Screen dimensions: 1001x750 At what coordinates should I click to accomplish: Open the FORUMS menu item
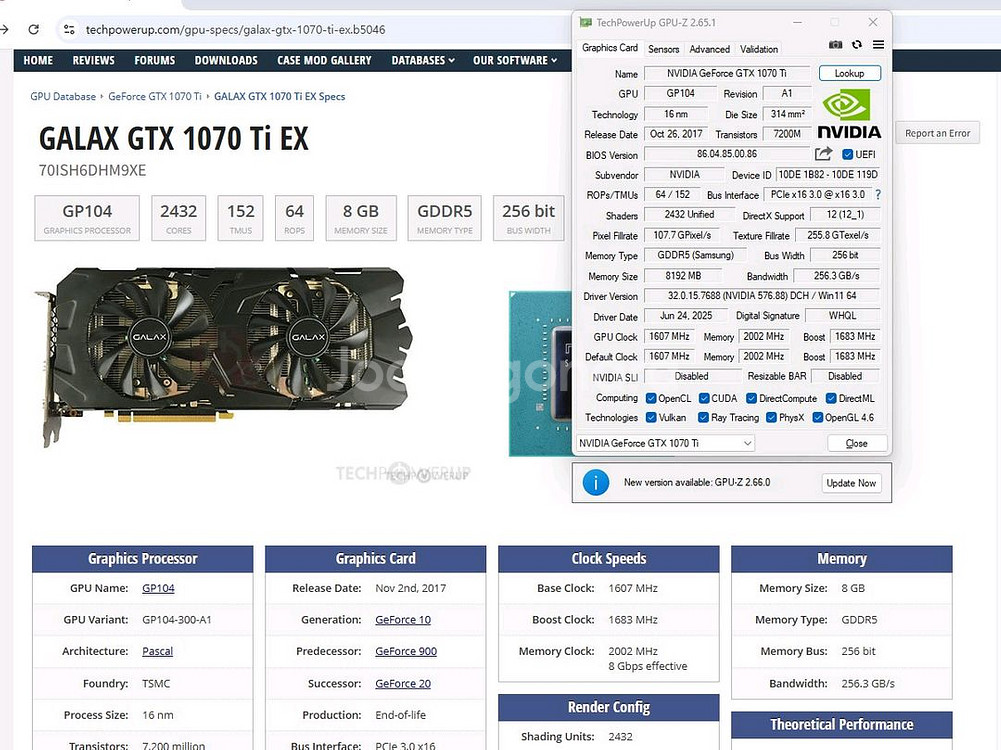(x=154, y=60)
